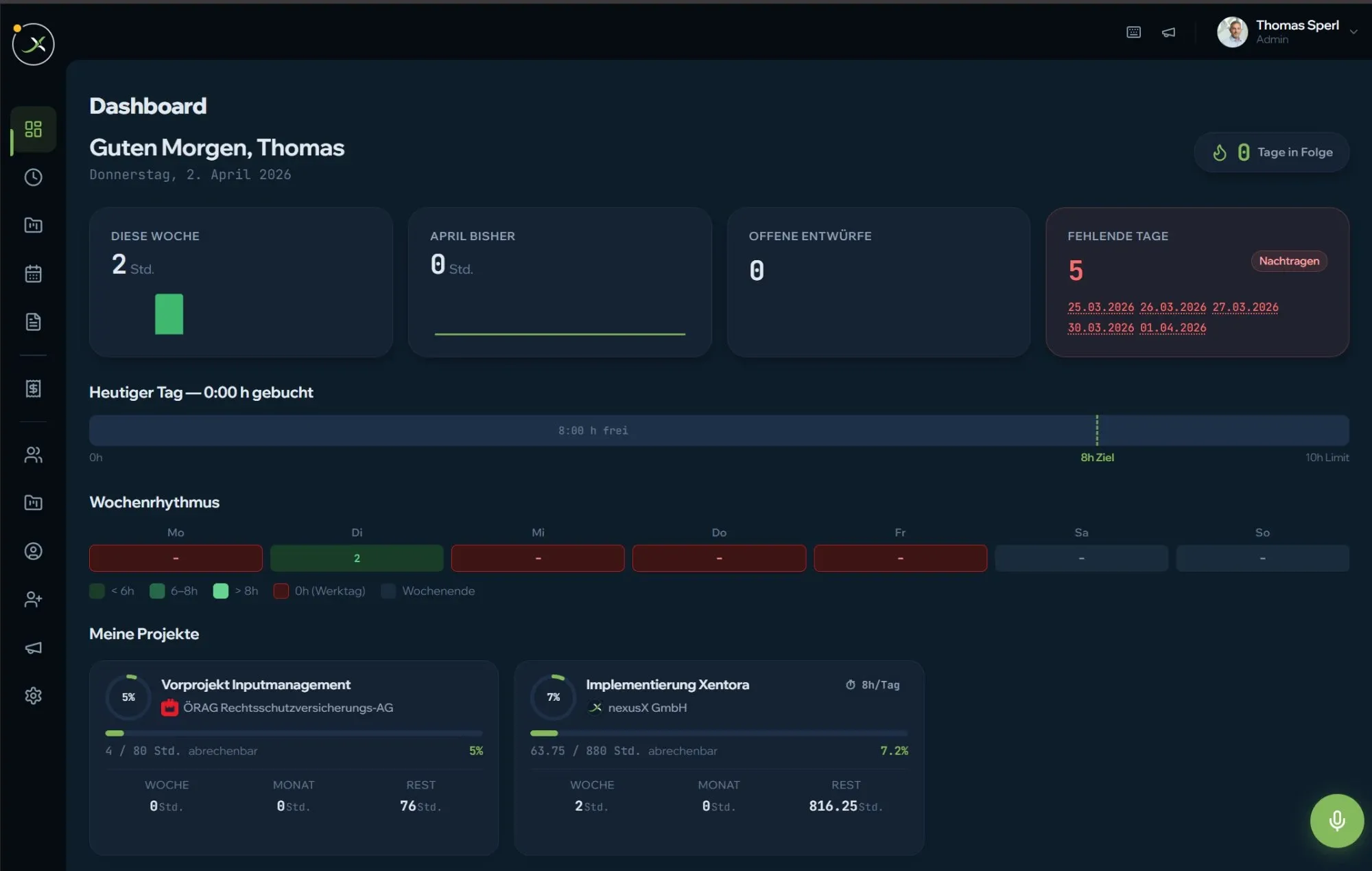Click the megaphone icon in top bar
This screenshot has width=1372, height=871.
pyautogui.click(x=1168, y=32)
